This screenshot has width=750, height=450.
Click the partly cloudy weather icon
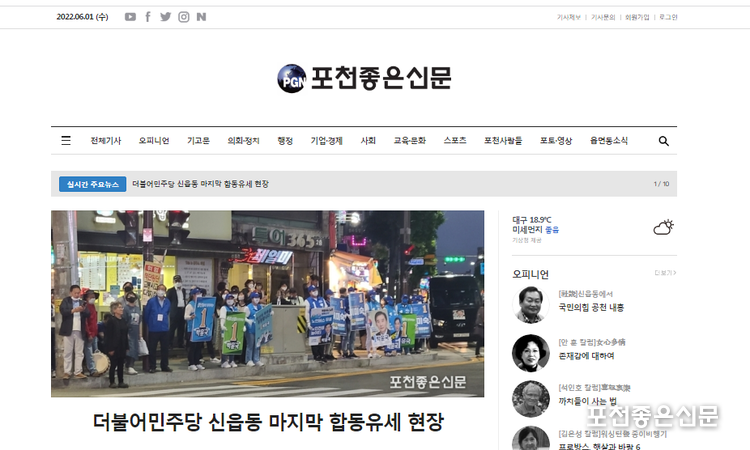pos(663,227)
